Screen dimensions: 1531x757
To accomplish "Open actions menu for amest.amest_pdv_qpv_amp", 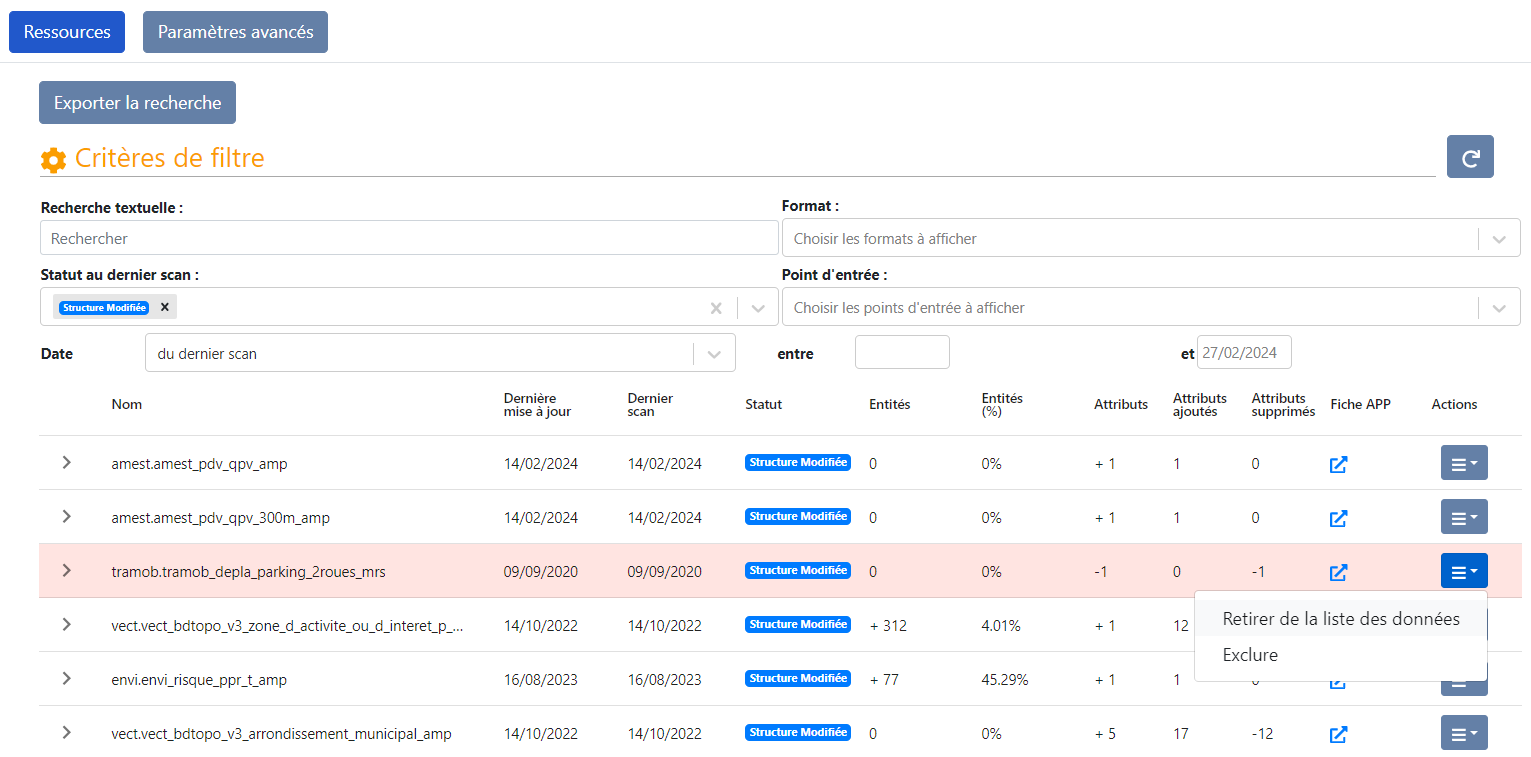I will (1464, 463).
